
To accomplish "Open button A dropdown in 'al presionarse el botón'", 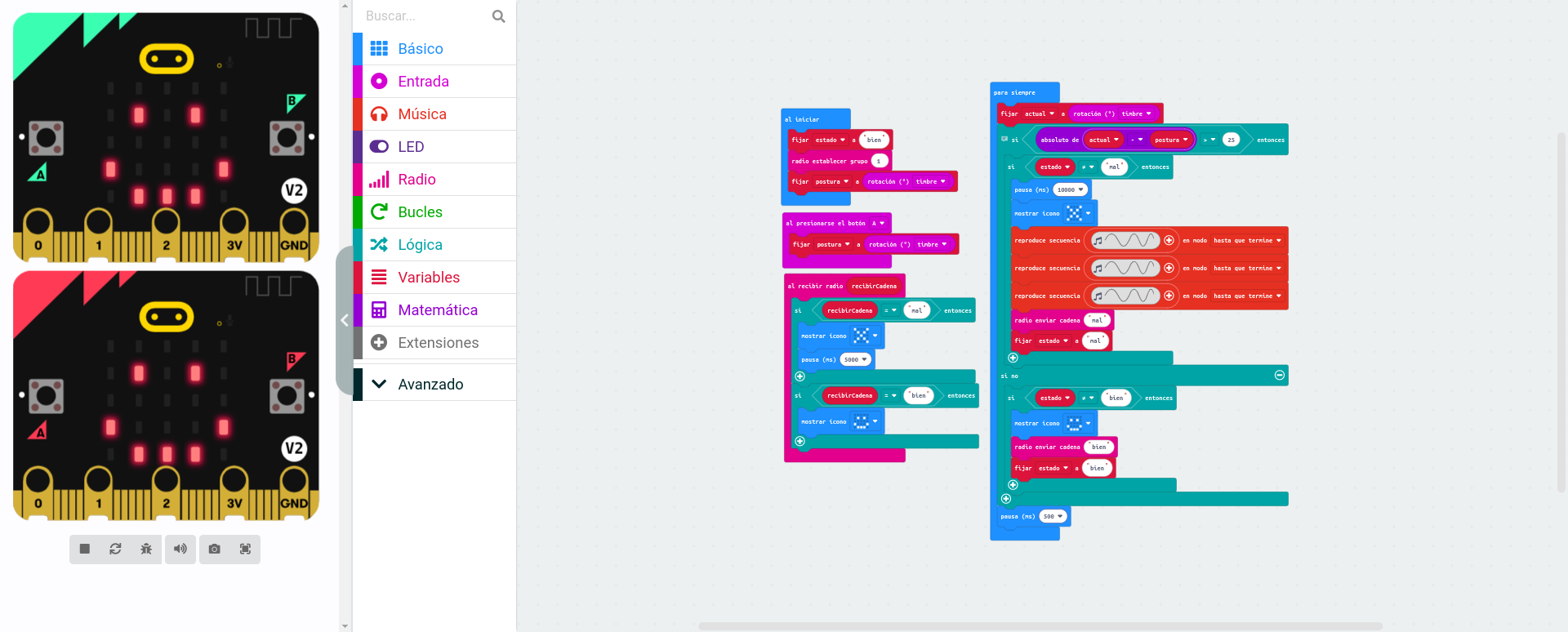I will tap(878, 223).
